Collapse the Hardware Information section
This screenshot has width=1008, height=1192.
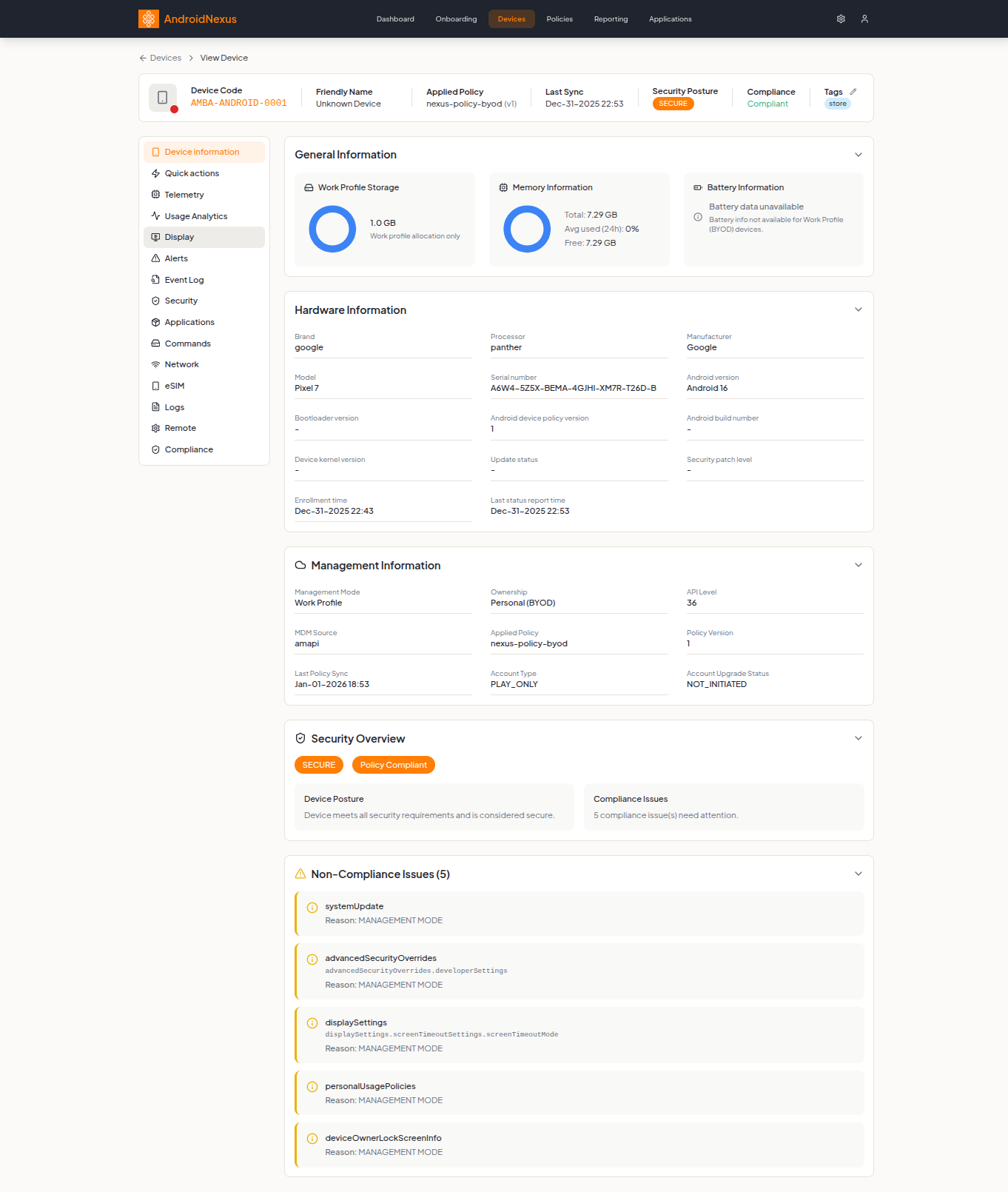(x=859, y=309)
